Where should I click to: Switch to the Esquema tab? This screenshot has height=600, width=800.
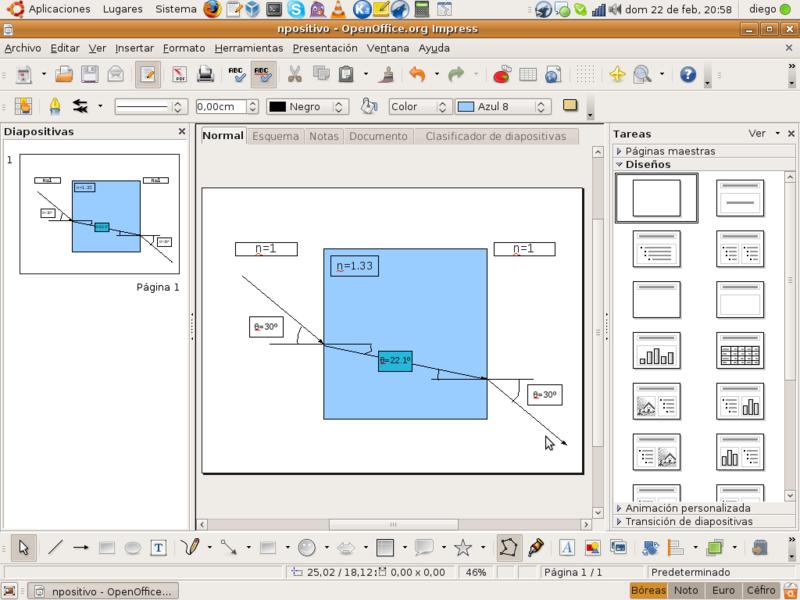click(x=276, y=136)
